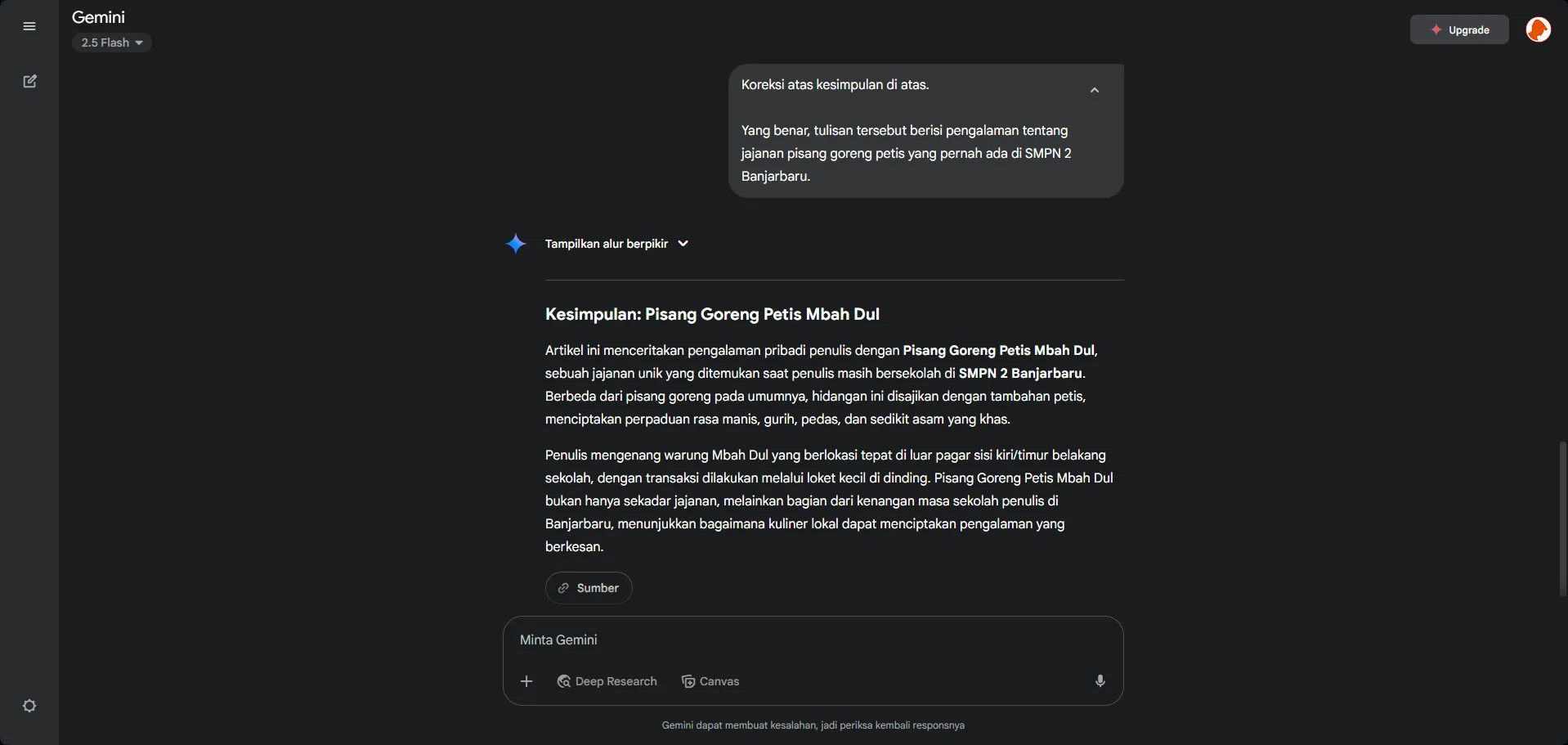This screenshot has height=745, width=1568.
Task: Click the conversation vertical scrollbar
Action: 1562,518
